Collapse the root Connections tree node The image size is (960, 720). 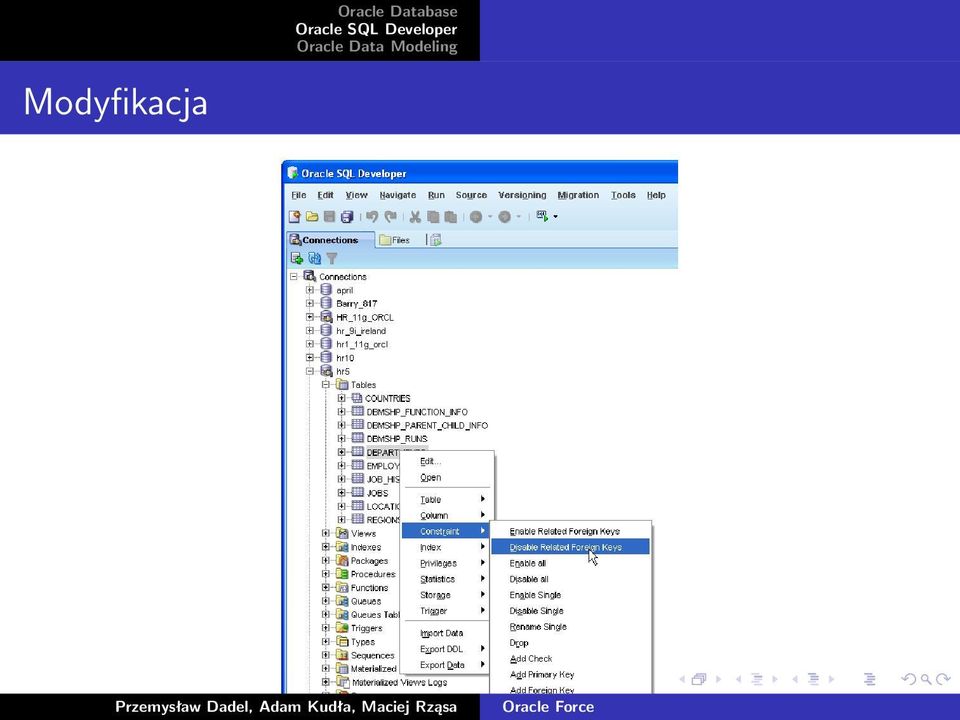pyautogui.click(x=294, y=277)
